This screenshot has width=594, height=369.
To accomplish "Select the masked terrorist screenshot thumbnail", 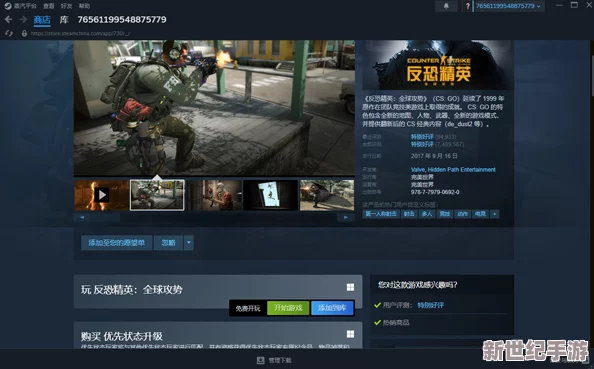I will click(x=214, y=195).
